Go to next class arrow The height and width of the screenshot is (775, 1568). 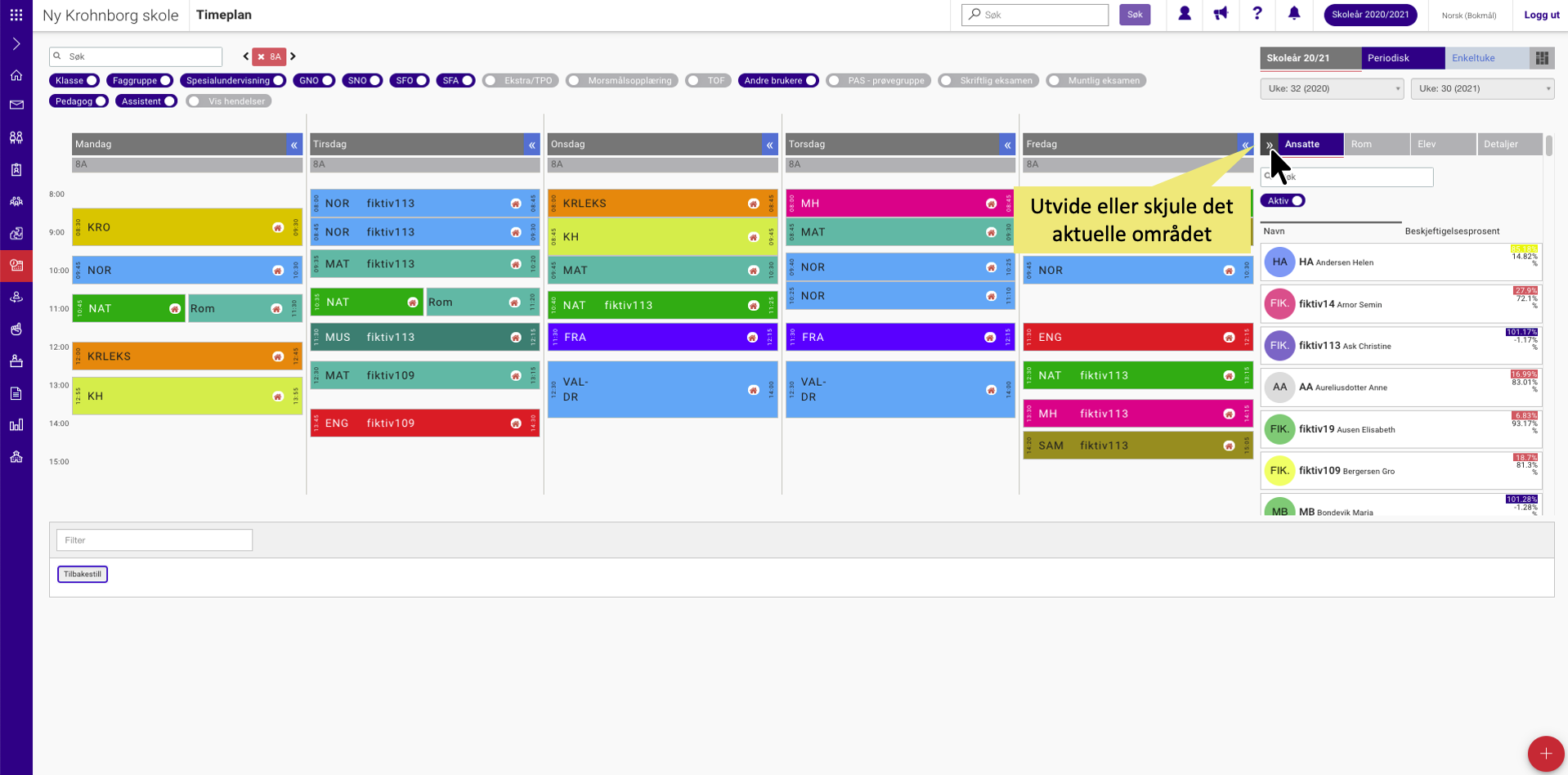[x=293, y=56]
